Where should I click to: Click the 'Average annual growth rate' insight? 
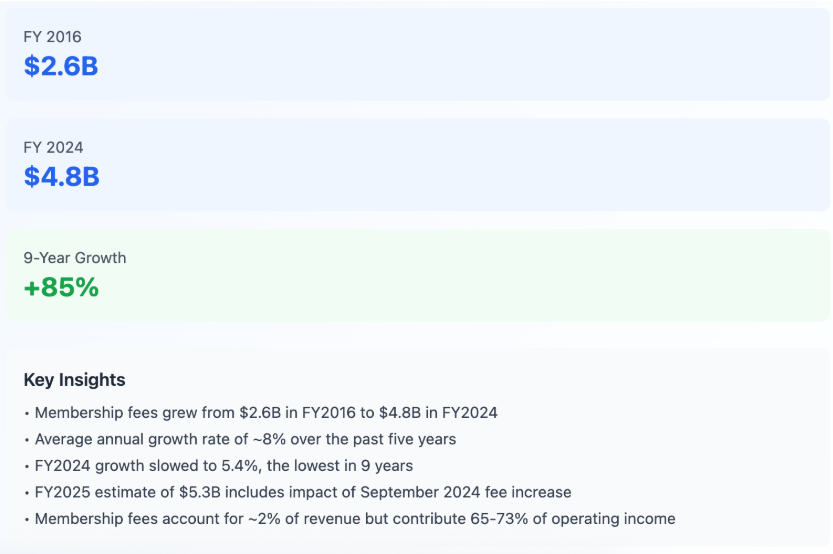pos(244,439)
